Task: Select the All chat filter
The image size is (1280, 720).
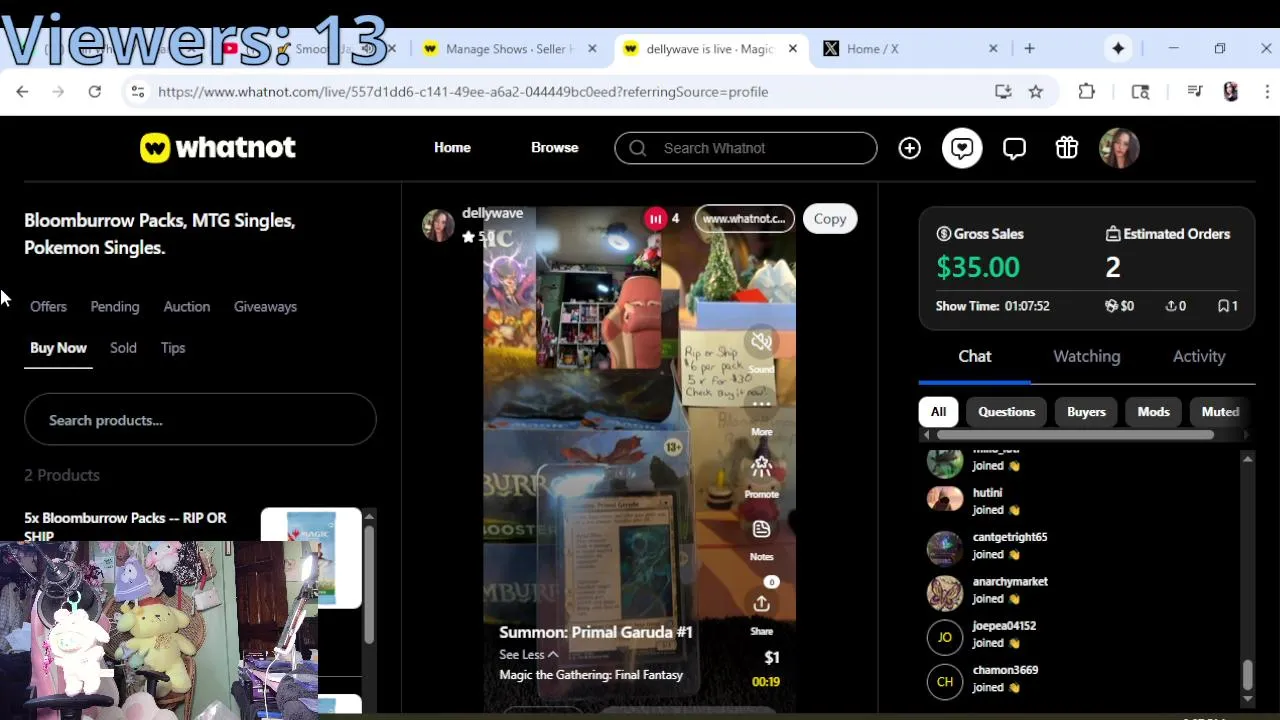Action: point(938,412)
